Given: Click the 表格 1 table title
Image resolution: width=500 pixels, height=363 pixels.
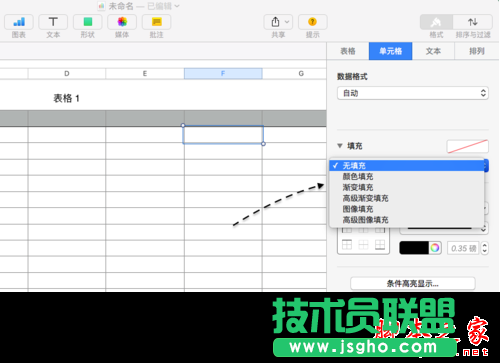Looking at the screenshot, I should [66, 98].
